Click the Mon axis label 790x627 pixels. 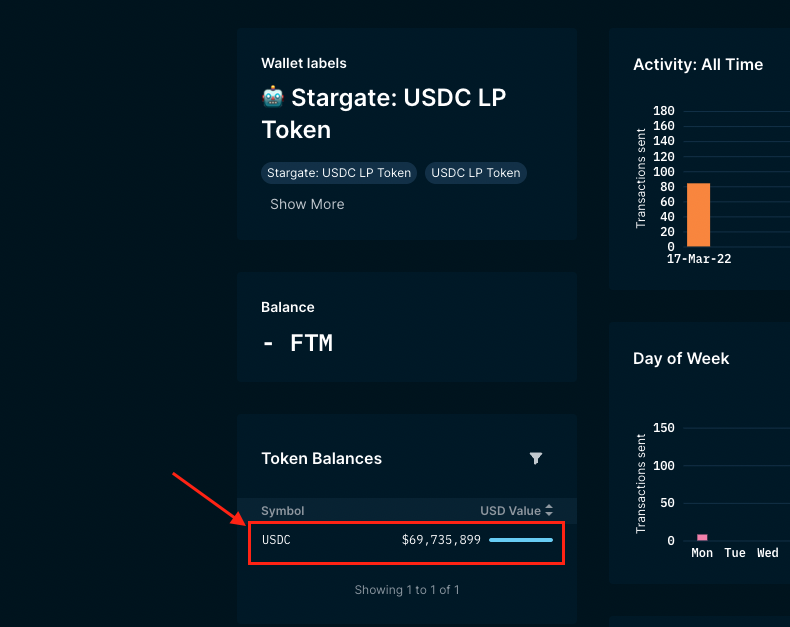(702, 553)
